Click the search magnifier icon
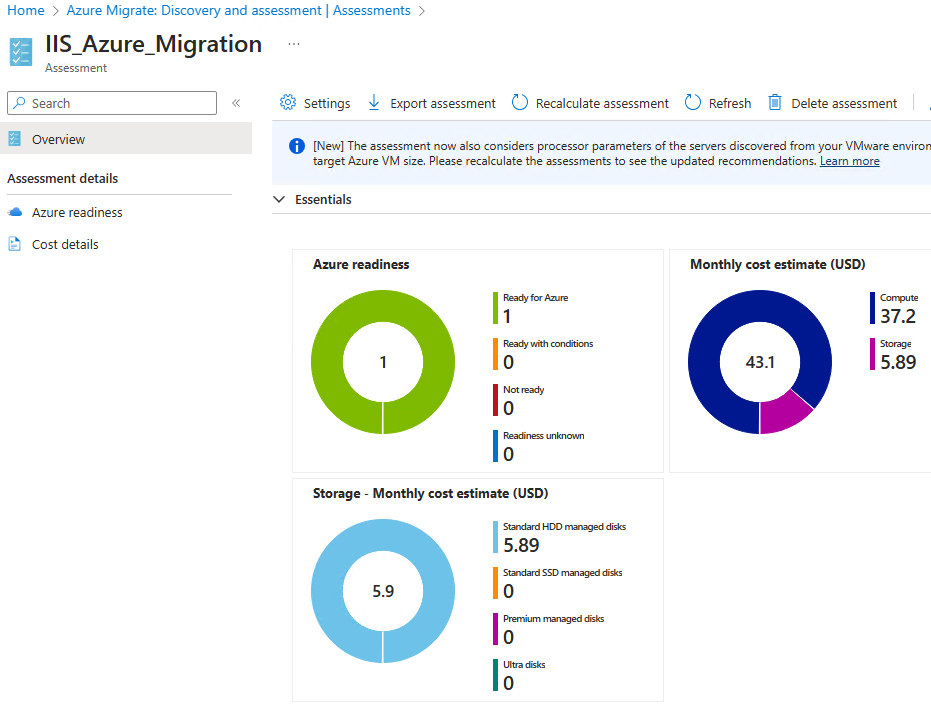 click(x=20, y=103)
